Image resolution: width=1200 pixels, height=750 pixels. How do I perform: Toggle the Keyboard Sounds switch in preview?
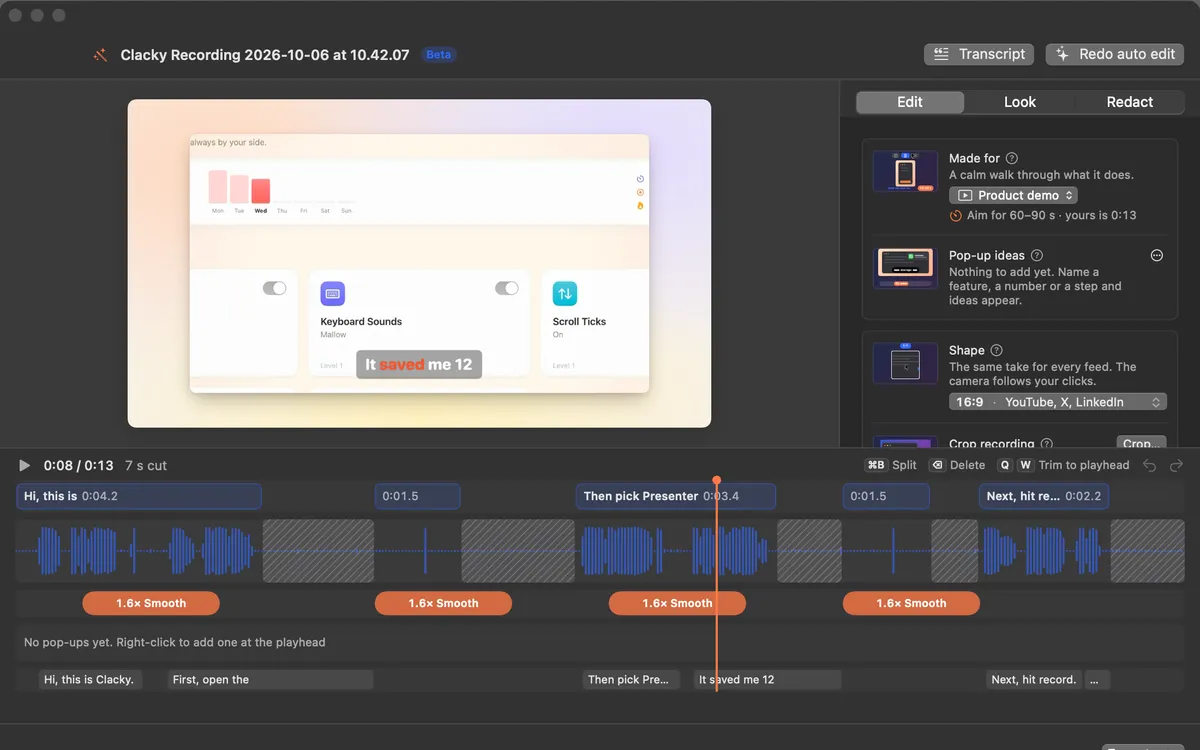pyautogui.click(x=507, y=288)
